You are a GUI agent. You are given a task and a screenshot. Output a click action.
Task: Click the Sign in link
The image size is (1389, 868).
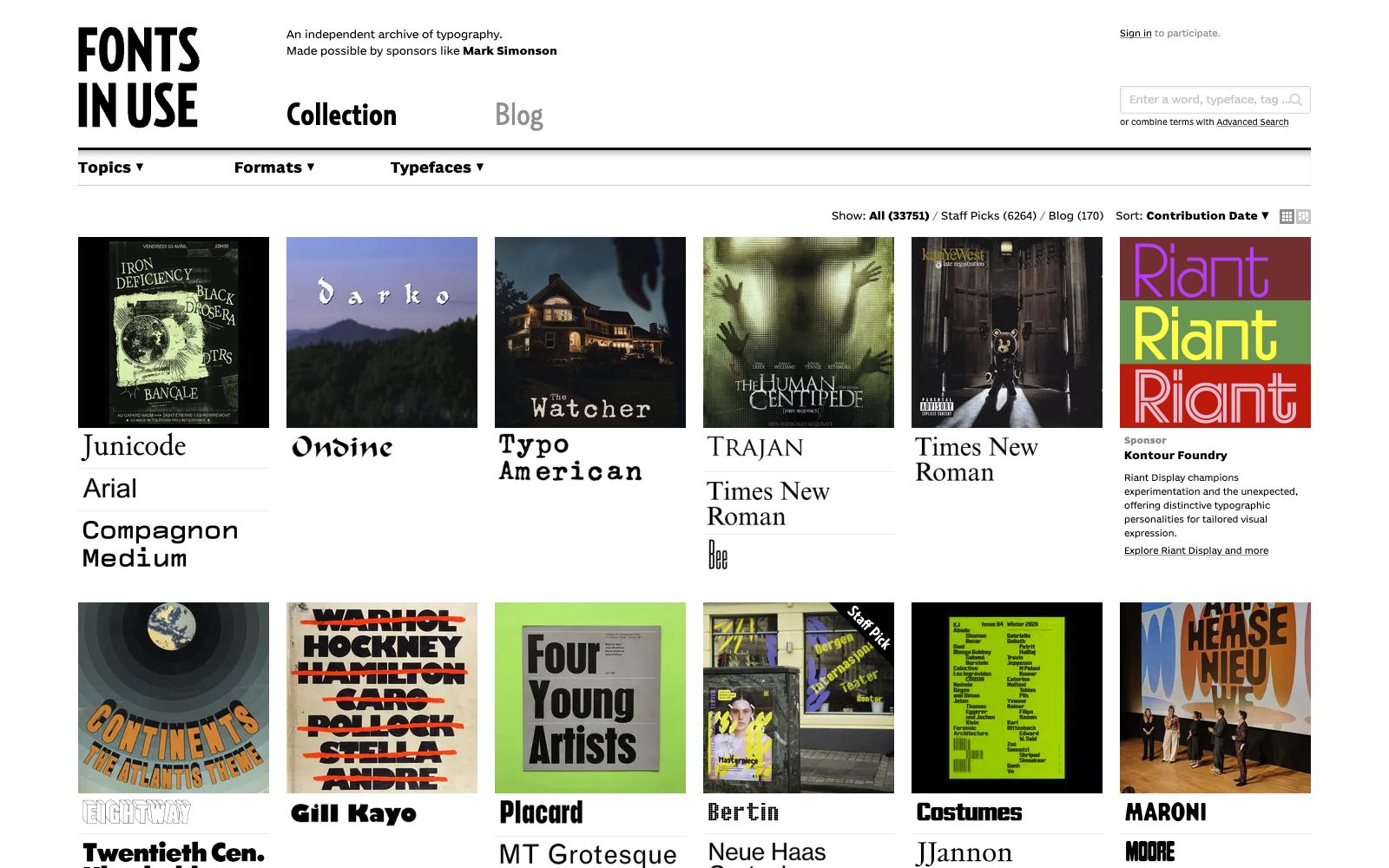click(1136, 33)
